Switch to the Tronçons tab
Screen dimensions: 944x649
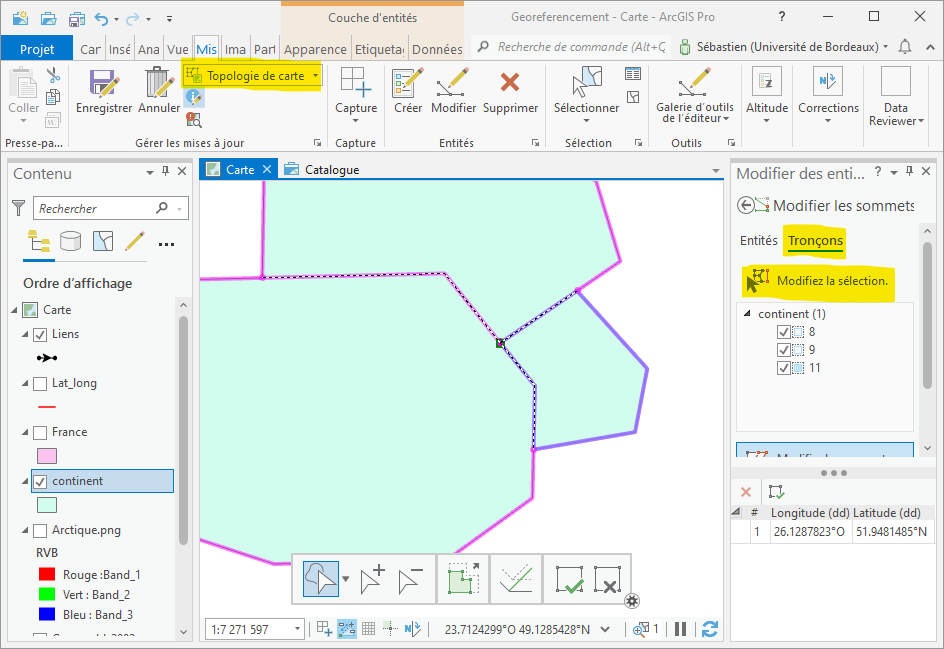click(x=814, y=240)
